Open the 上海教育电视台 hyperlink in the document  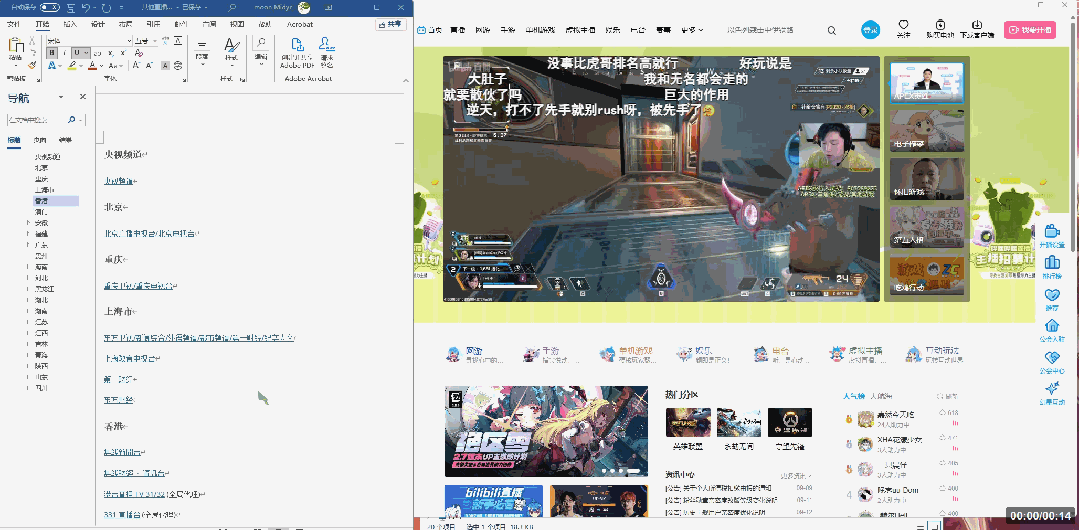pyautogui.click(x=131, y=359)
